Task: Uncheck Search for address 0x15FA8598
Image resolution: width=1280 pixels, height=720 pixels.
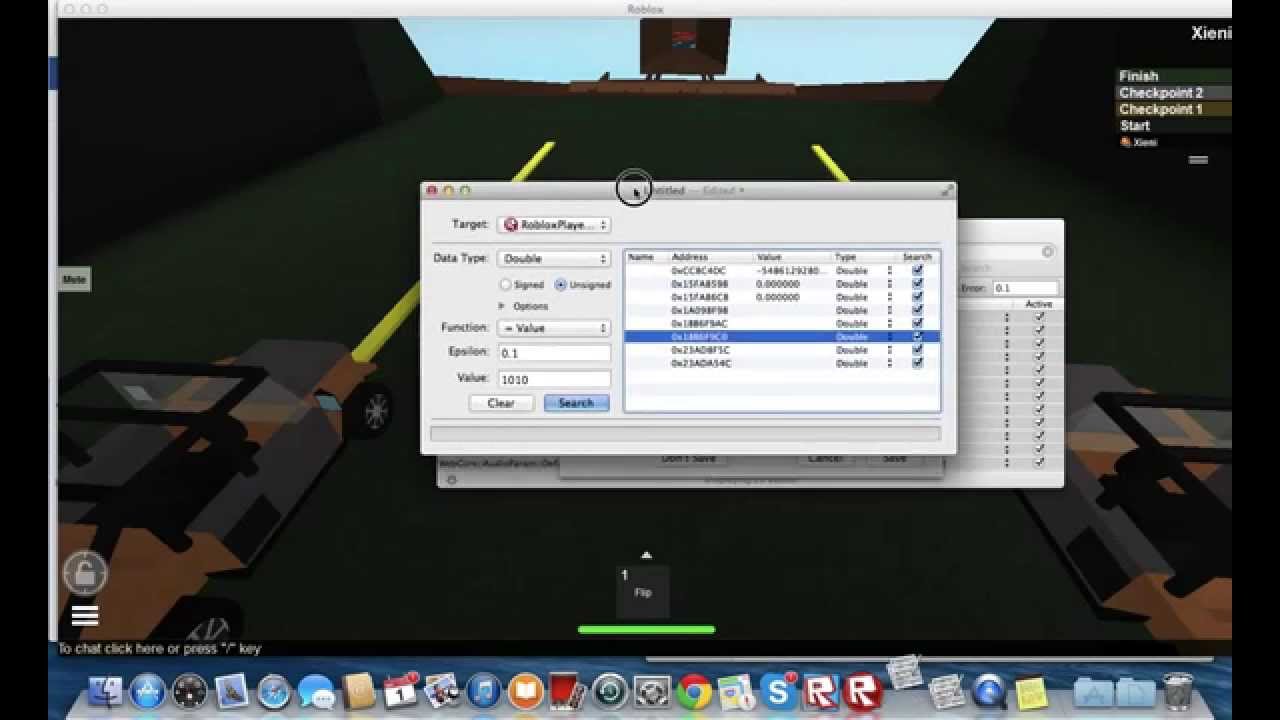Action: pyautogui.click(x=917, y=284)
